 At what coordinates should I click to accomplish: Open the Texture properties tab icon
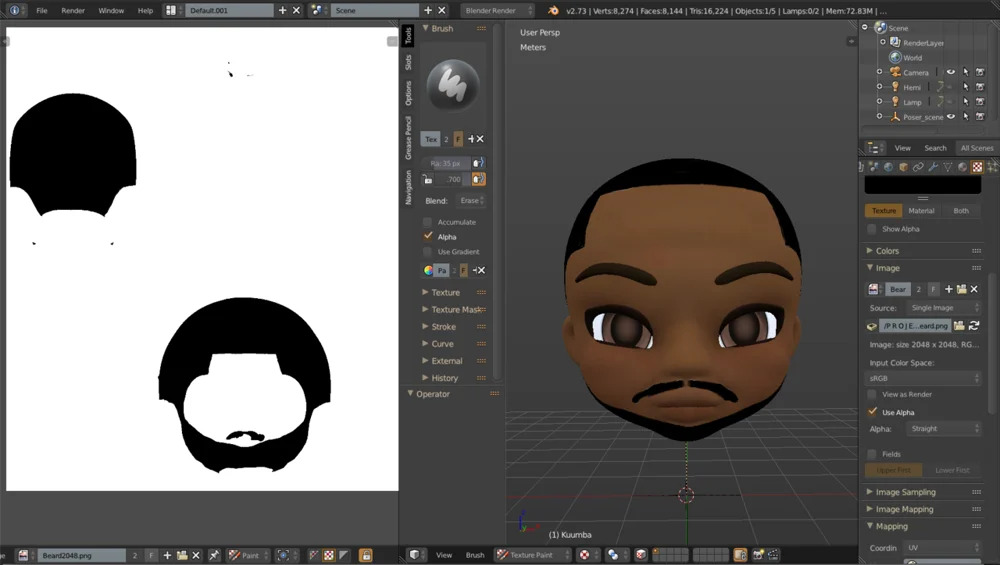[x=977, y=167]
